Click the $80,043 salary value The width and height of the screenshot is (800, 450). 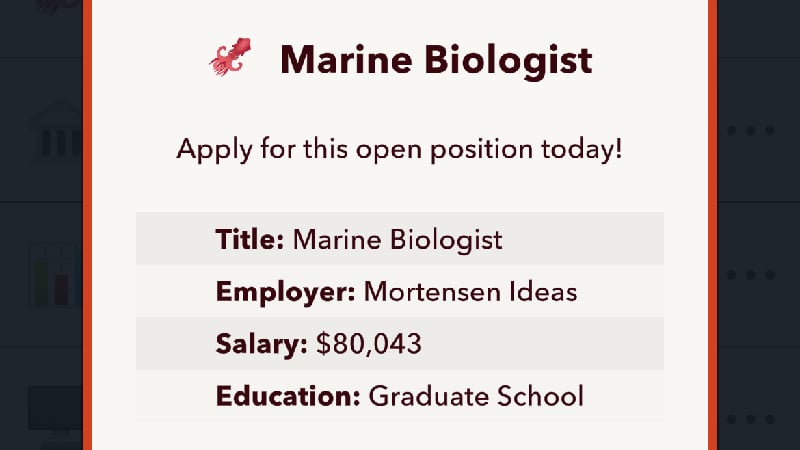pos(369,344)
